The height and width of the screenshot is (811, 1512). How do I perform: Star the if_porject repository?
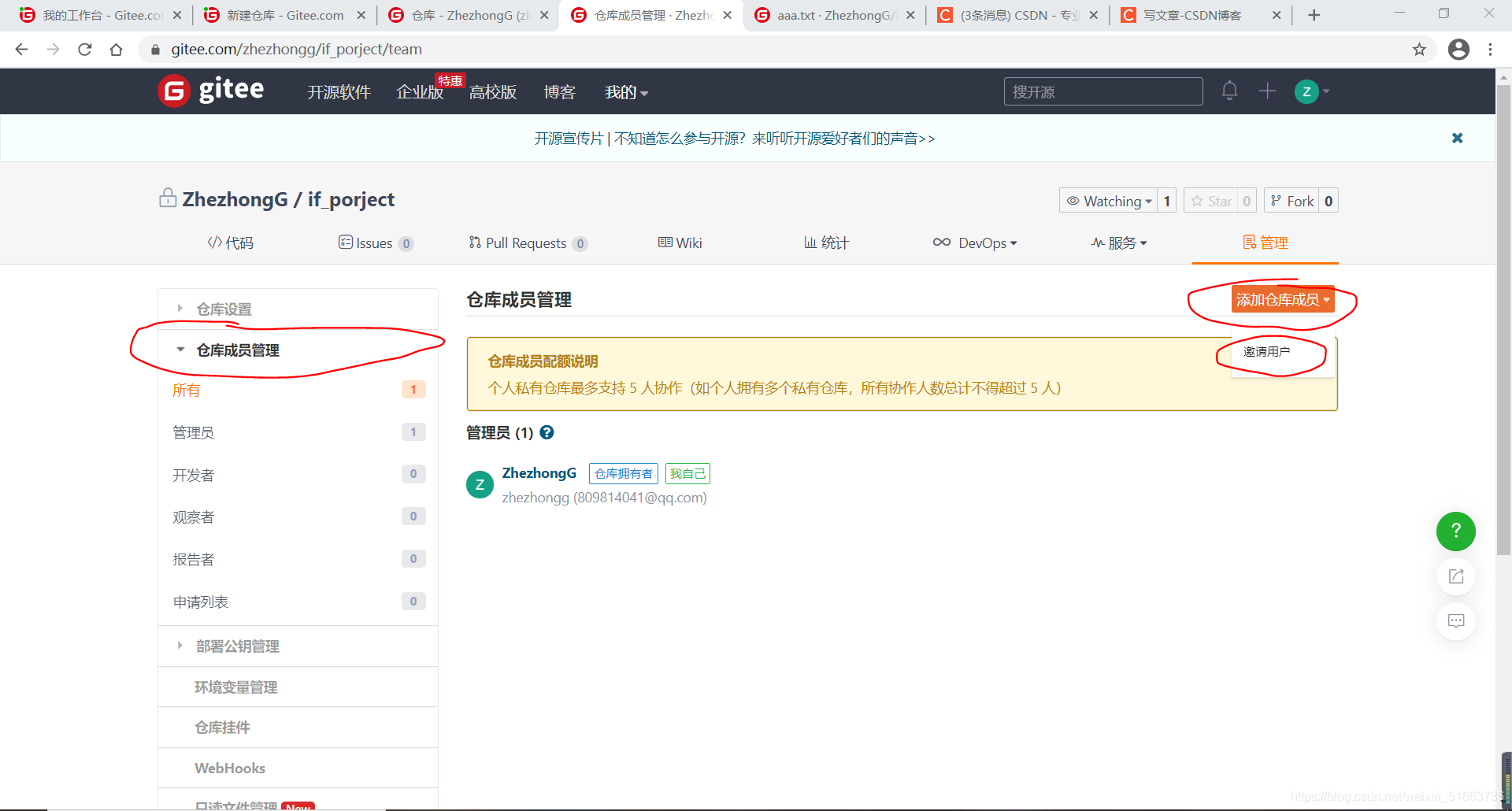tap(1210, 201)
